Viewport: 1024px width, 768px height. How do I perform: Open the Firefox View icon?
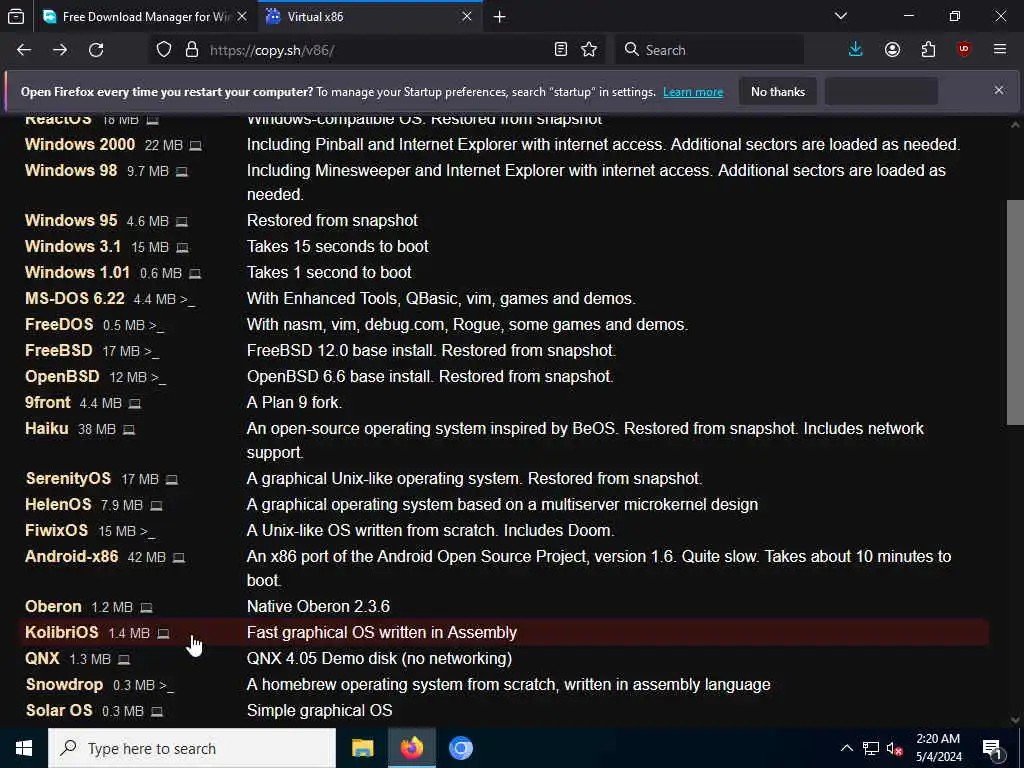16,16
